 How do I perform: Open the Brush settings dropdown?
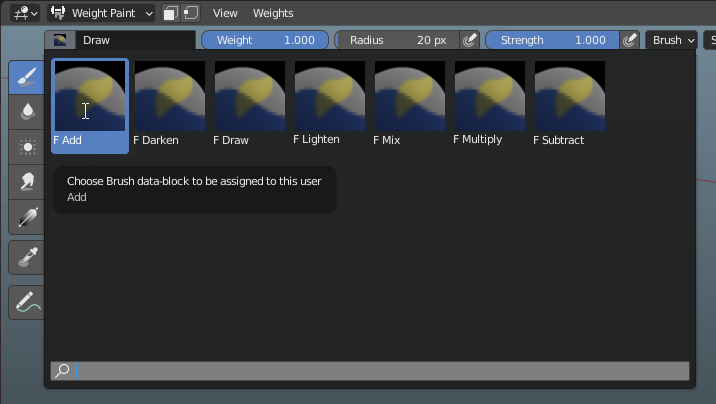[x=671, y=40]
